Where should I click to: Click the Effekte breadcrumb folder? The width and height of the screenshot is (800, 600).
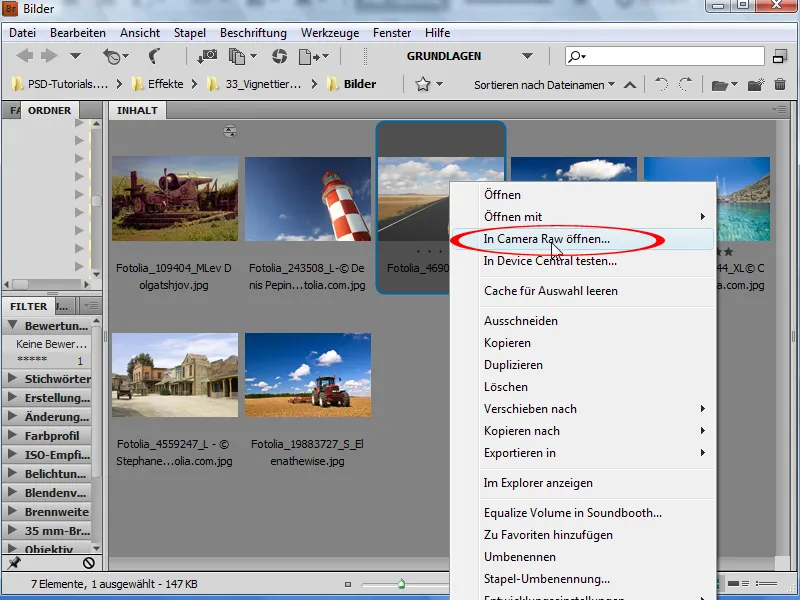click(158, 84)
